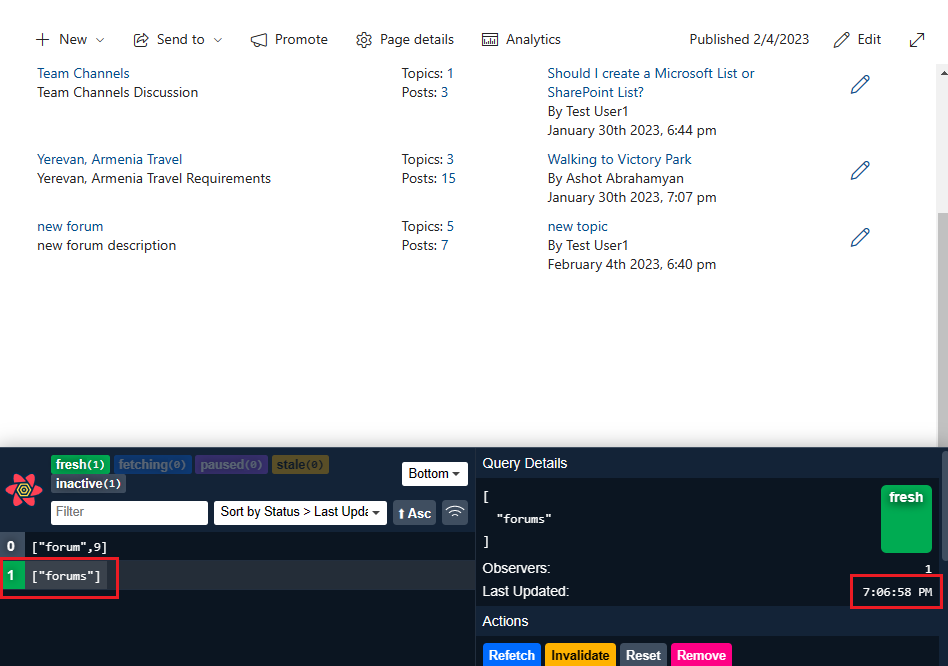Toggle the Asc sort order button
This screenshot has height=666, width=948.
414,513
